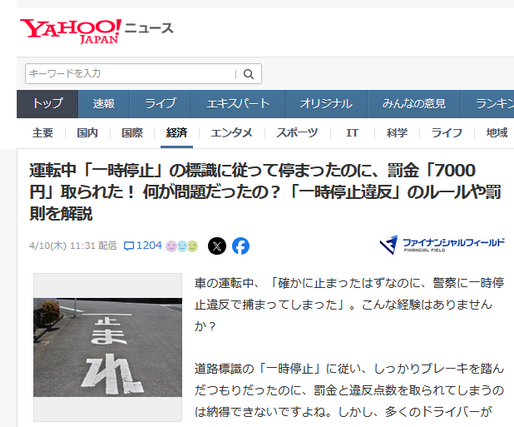The width and height of the screenshot is (514, 427).
Task: Open the ライブ tab
Action: 160,104
